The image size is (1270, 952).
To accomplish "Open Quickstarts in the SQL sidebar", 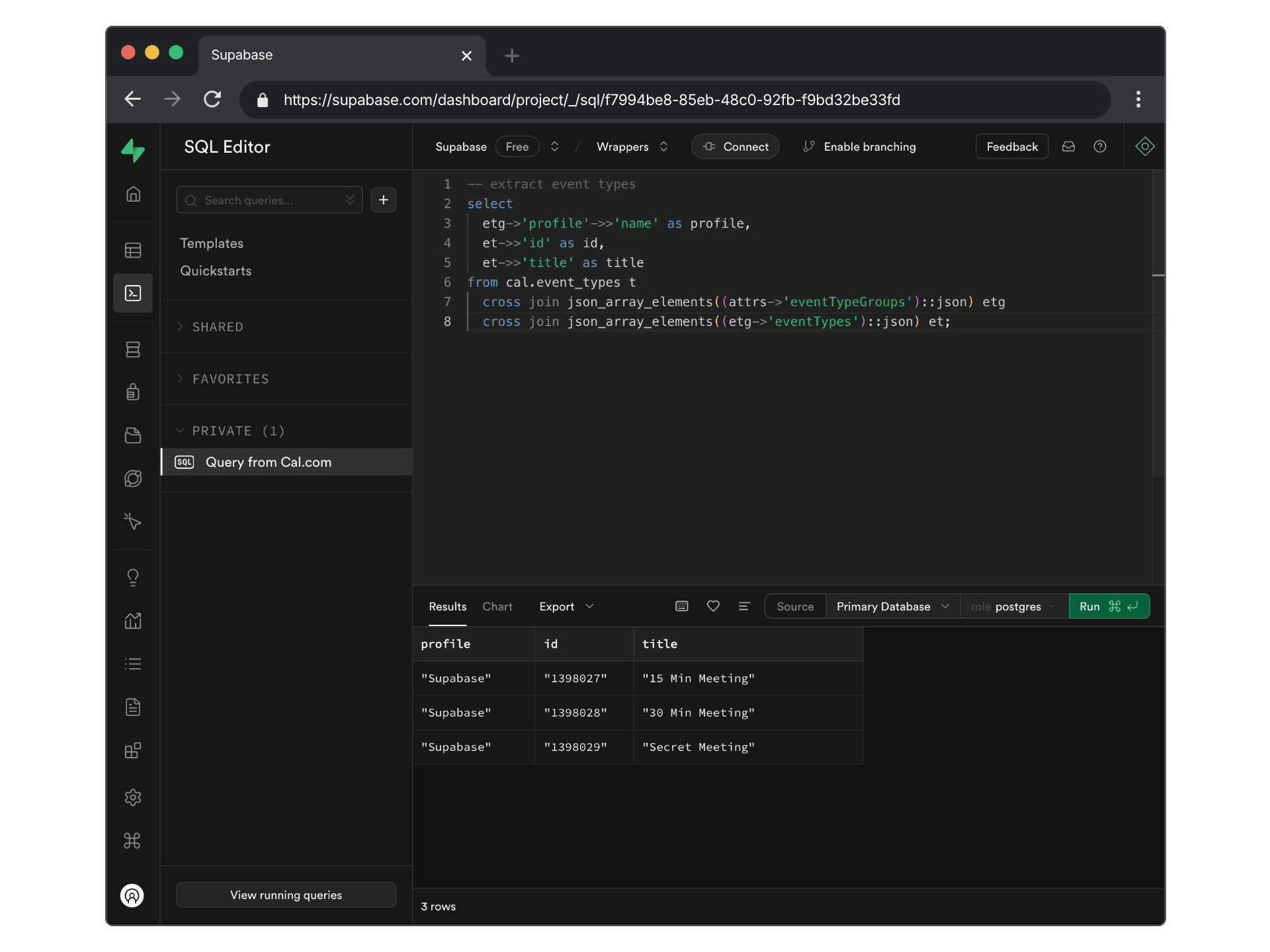I will [216, 271].
